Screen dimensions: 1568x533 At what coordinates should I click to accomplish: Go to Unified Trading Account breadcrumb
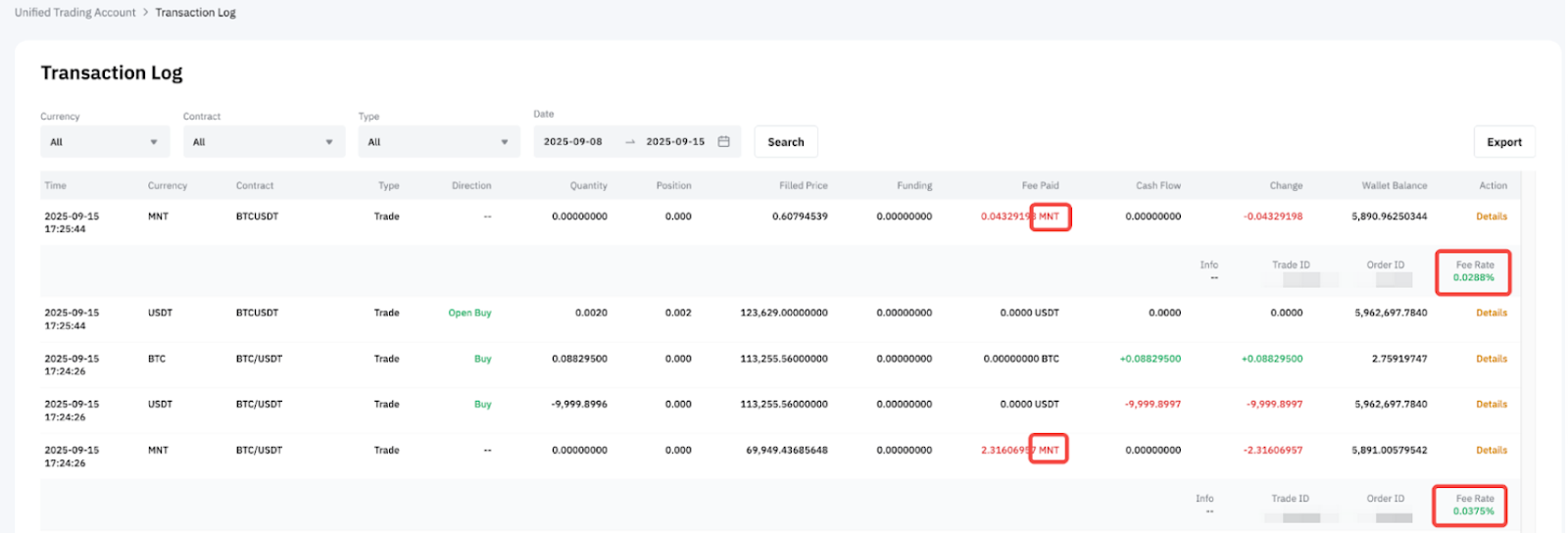click(75, 13)
